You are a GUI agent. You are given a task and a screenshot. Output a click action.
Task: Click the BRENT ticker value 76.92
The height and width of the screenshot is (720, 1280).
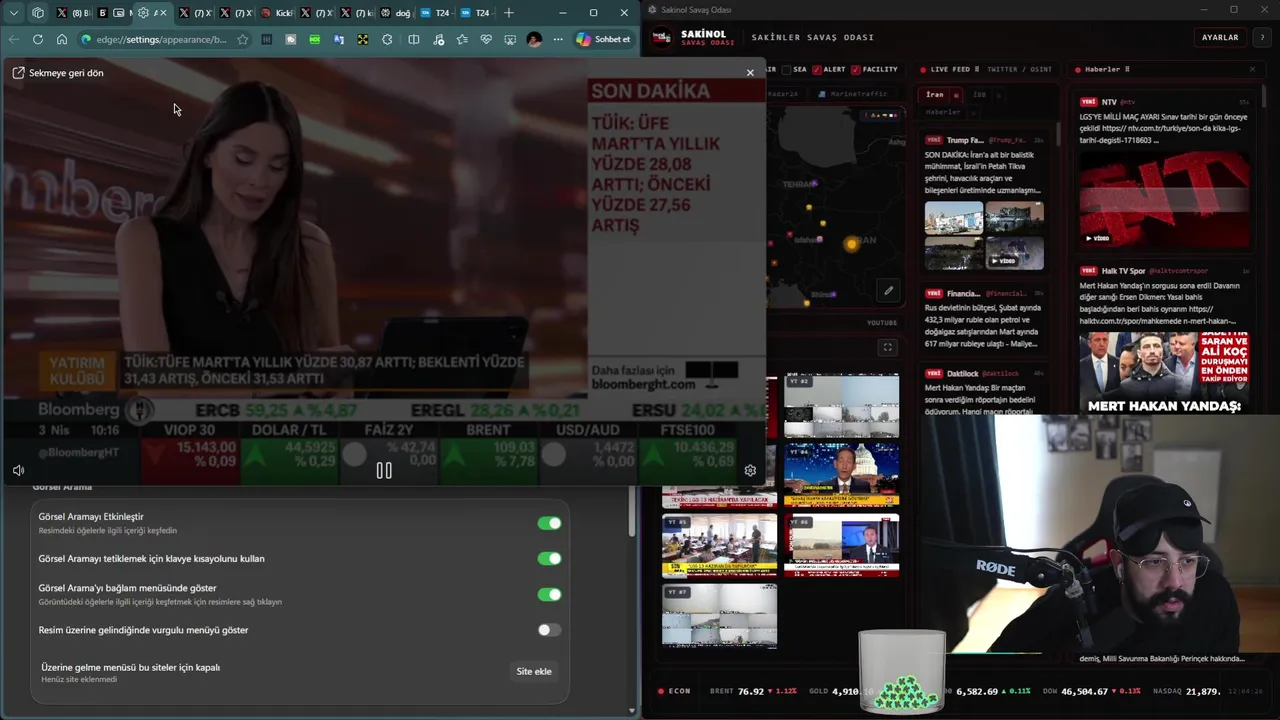tap(751, 691)
